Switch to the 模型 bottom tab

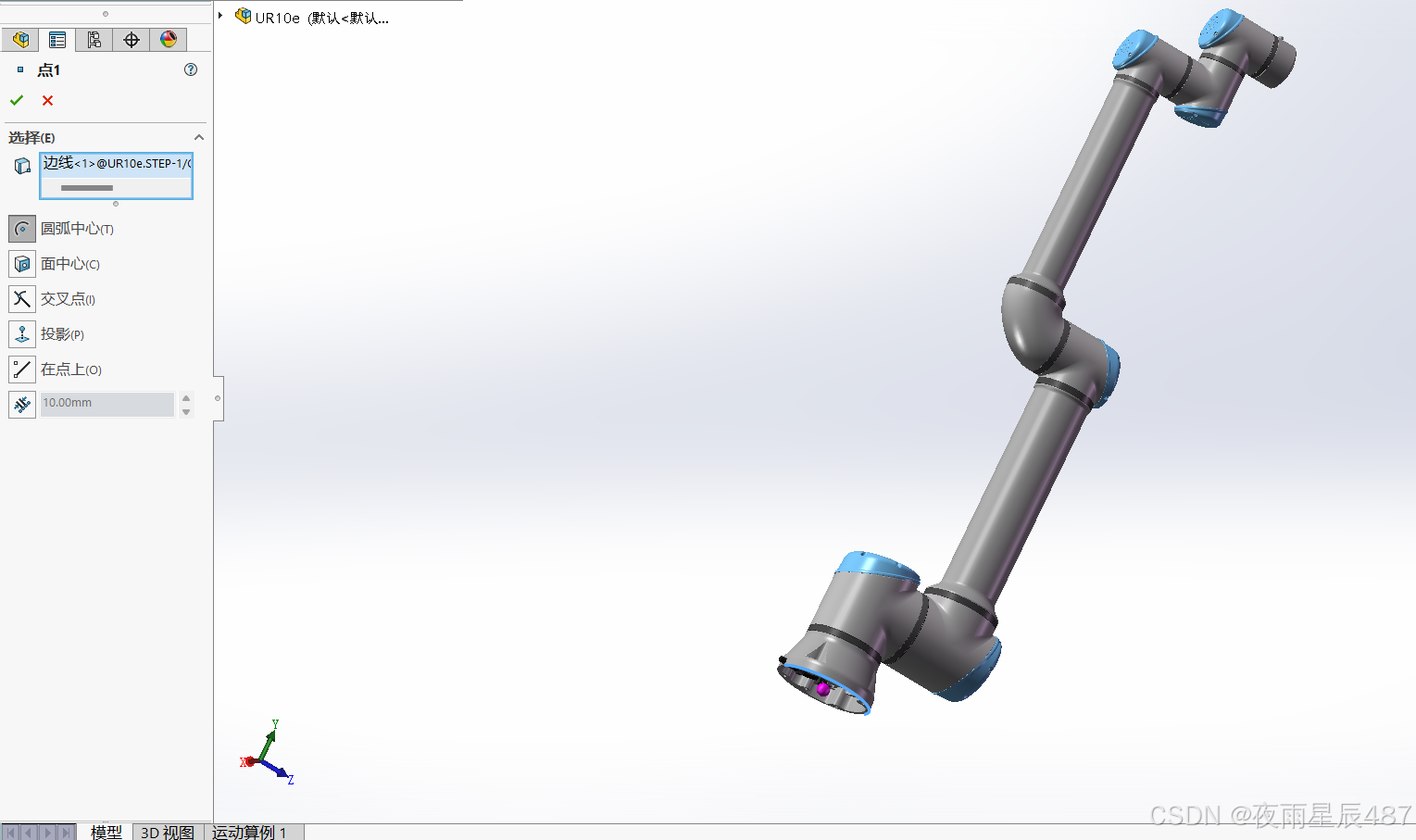pos(107,832)
